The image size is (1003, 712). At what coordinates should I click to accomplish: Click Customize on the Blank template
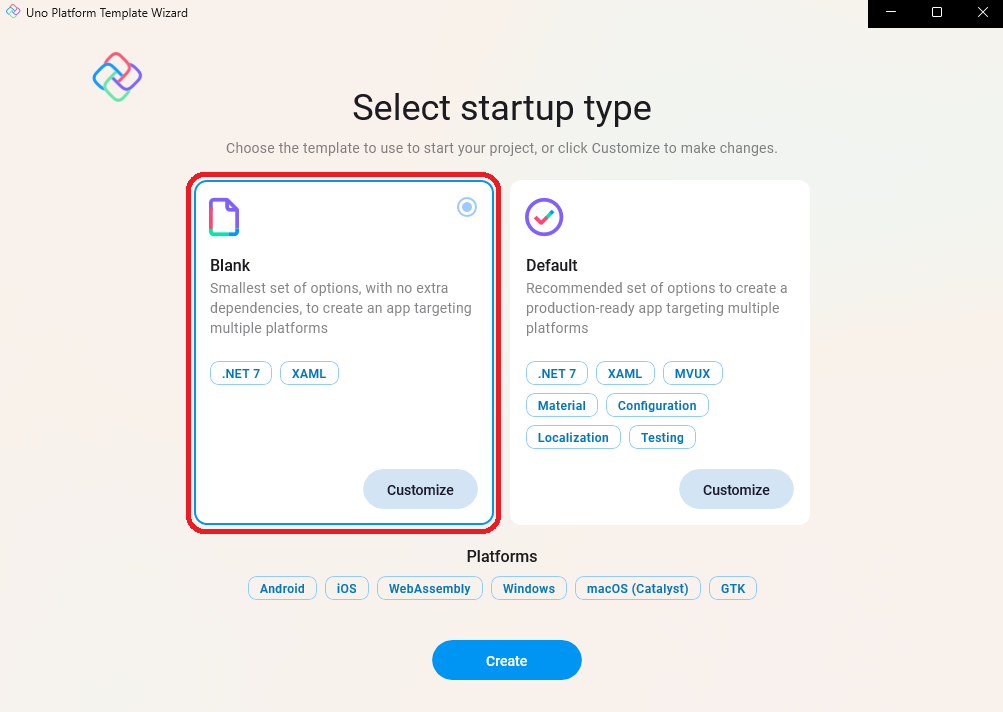[420, 489]
